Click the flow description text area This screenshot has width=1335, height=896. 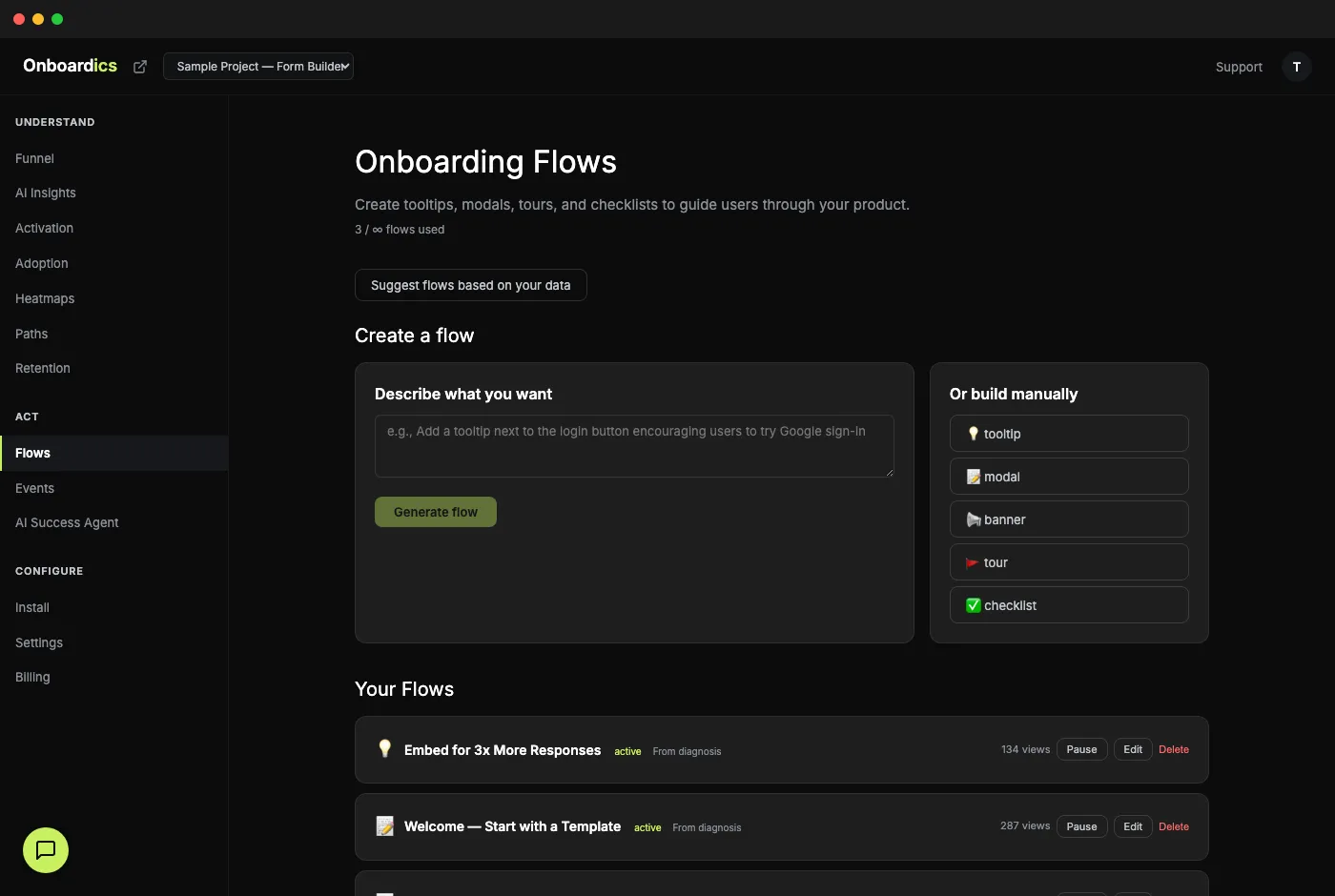pos(634,446)
